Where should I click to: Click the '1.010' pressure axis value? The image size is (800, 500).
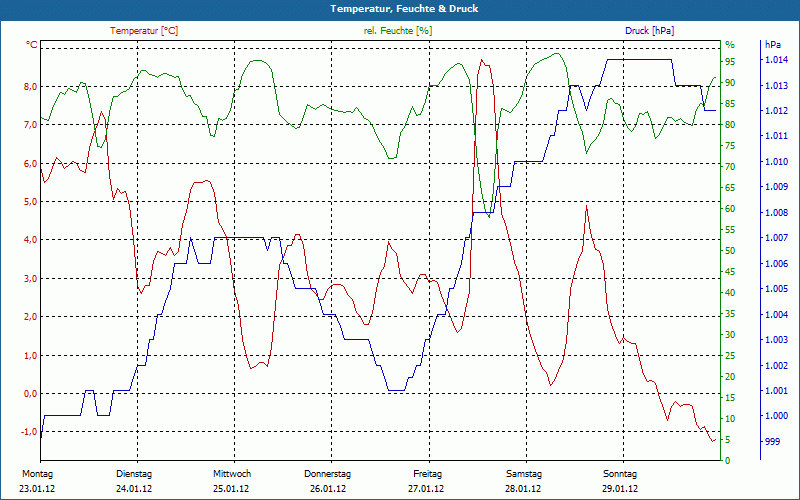click(776, 162)
